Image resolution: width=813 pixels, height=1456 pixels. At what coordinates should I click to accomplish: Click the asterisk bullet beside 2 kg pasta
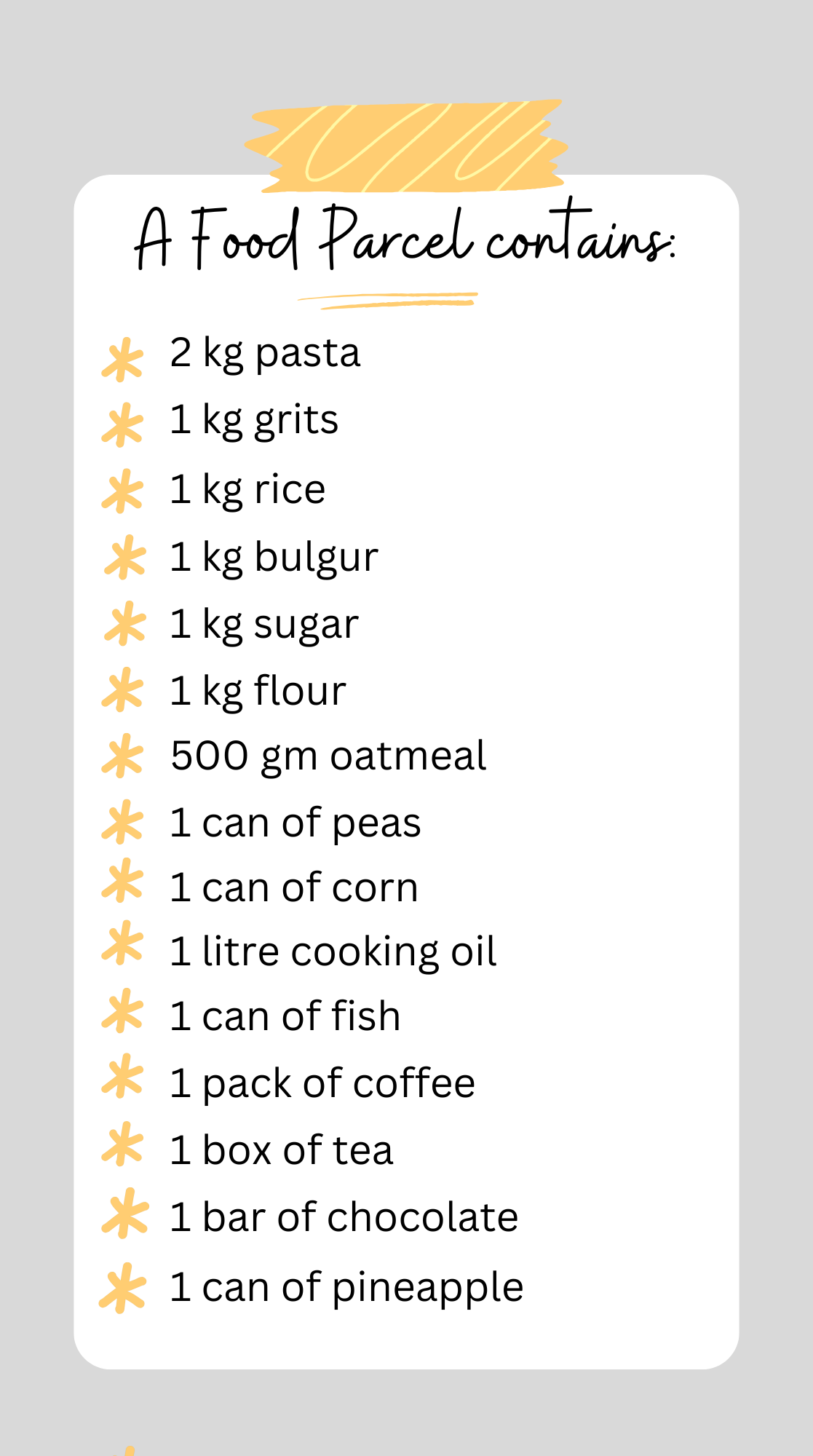click(122, 359)
